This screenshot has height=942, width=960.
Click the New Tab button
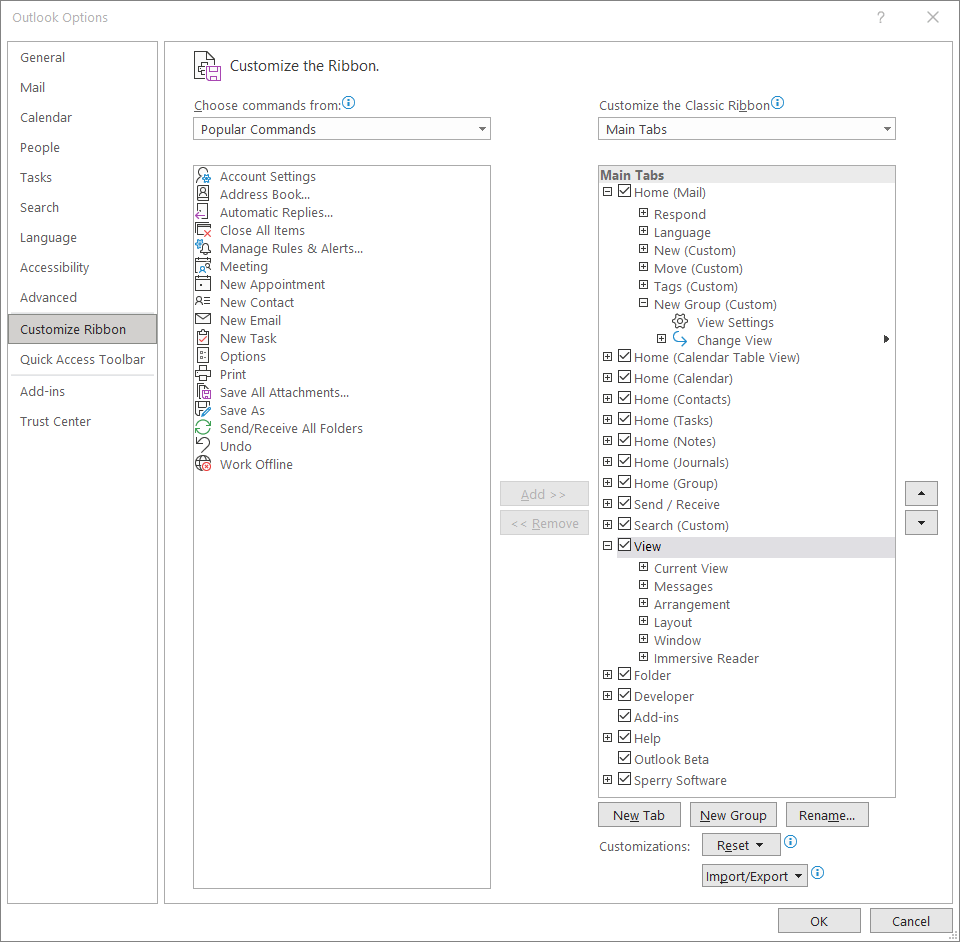[639, 815]
